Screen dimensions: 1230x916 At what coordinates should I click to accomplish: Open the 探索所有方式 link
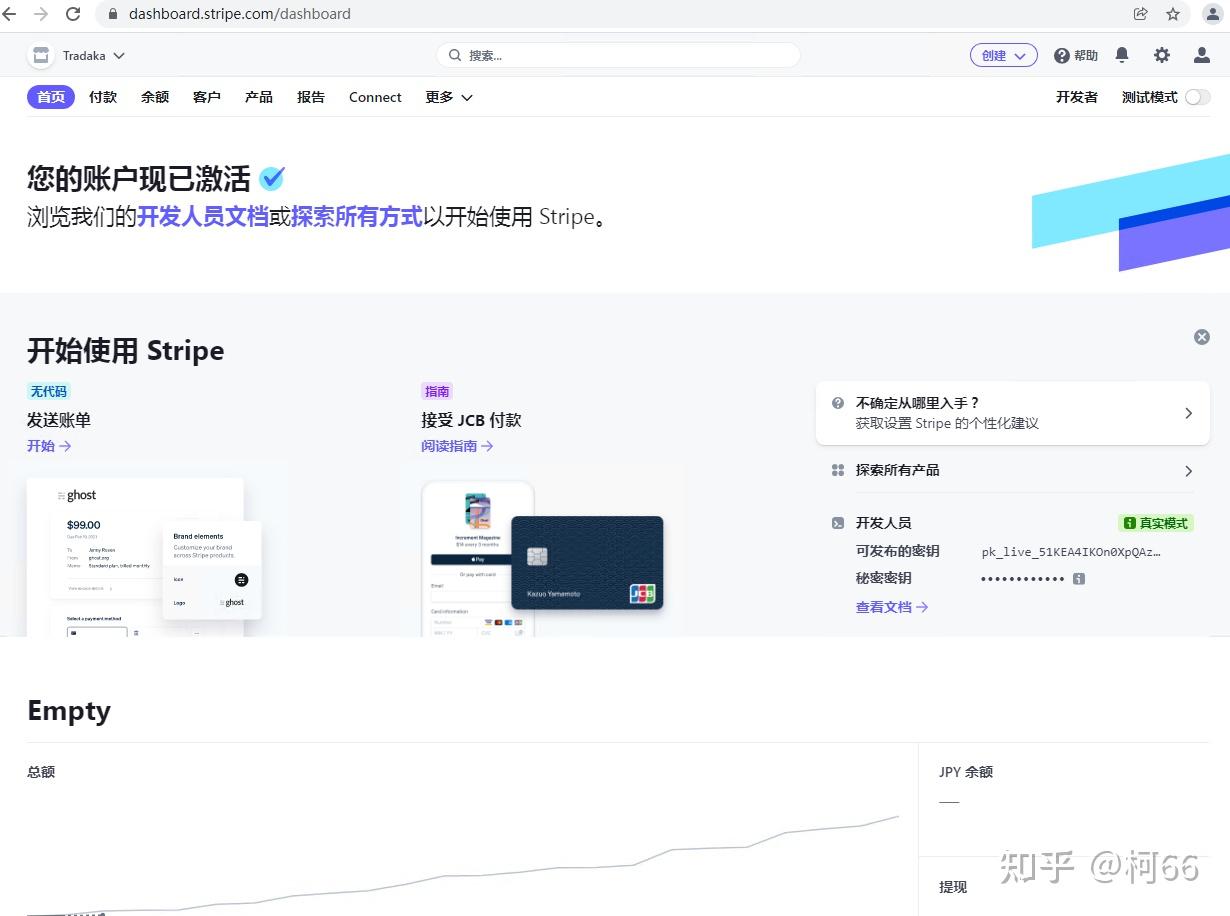click(x=357, y=216)
